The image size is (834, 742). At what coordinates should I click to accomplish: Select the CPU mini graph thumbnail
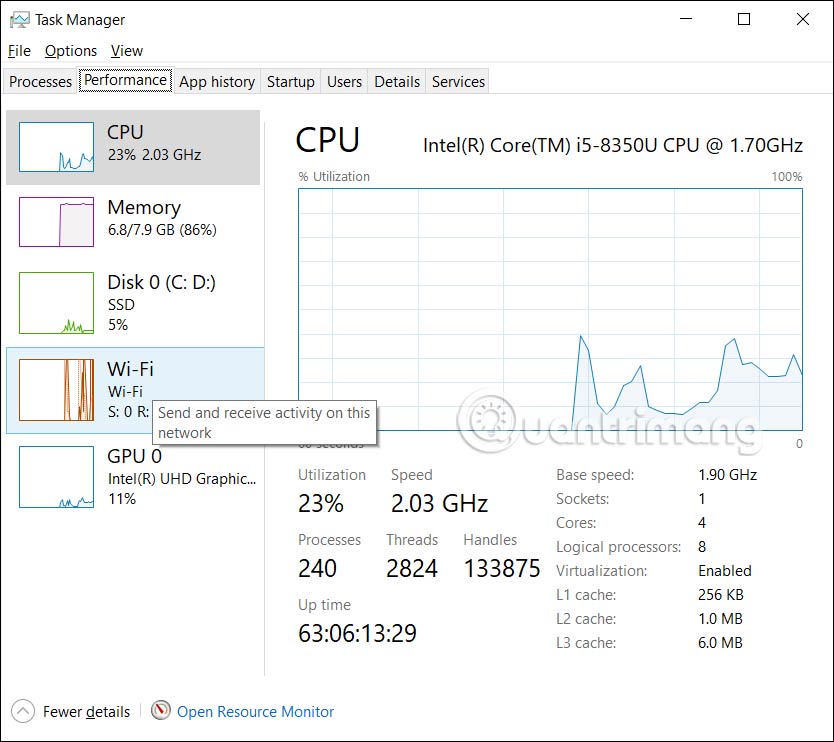(x=56, y=148)
